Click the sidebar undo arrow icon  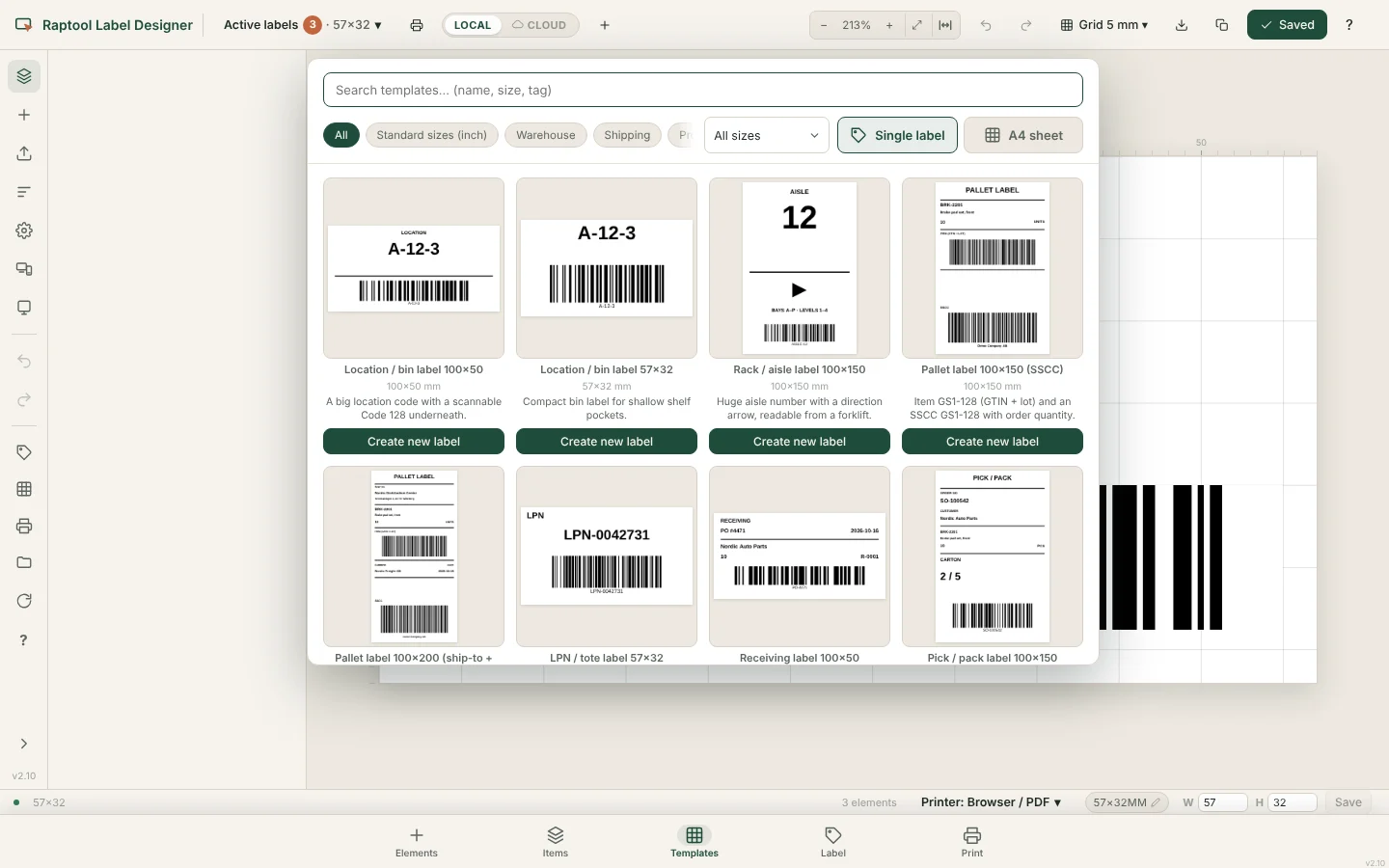(x=24, y=362)
